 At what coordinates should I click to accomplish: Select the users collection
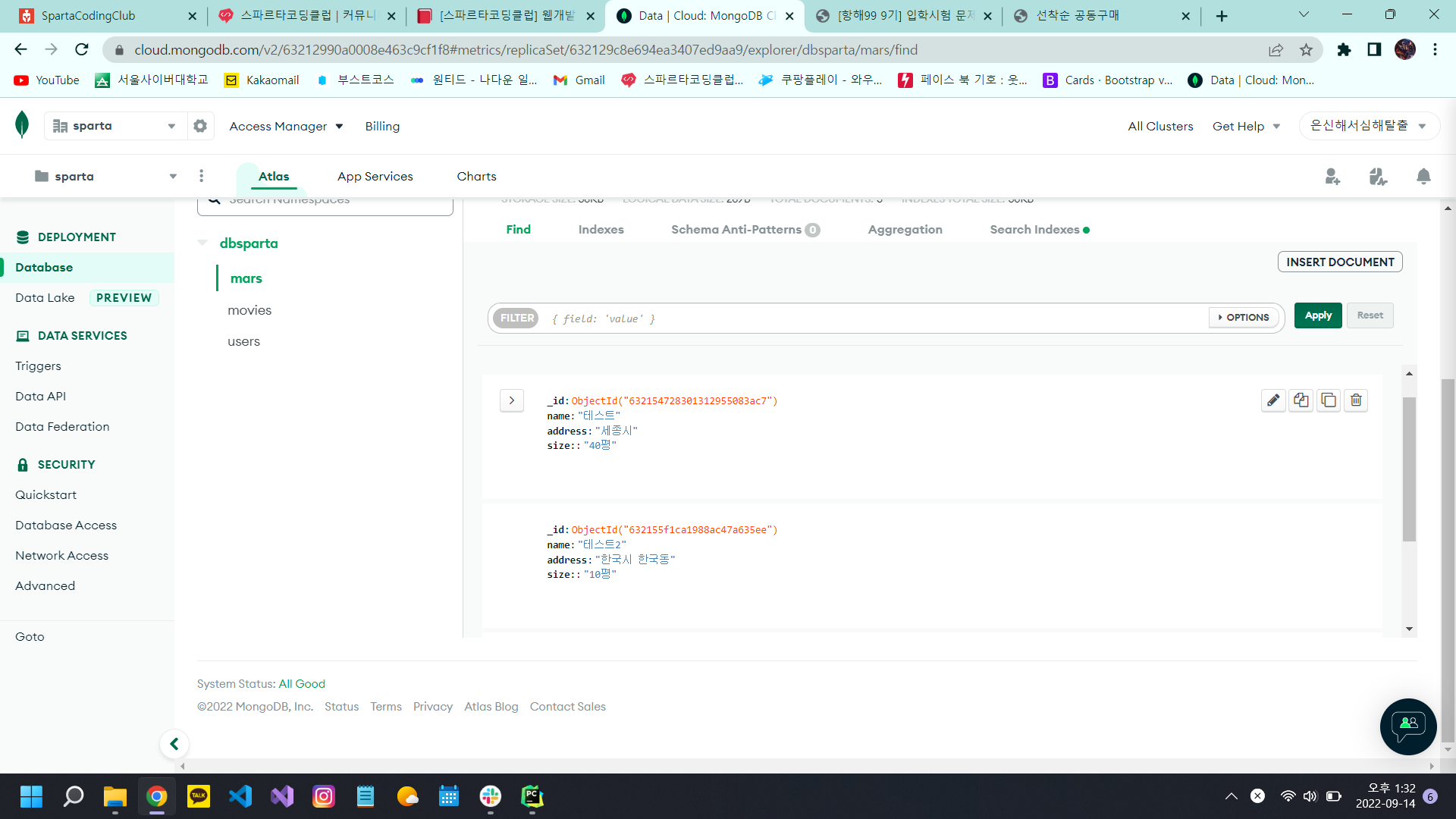coord(243,342)
